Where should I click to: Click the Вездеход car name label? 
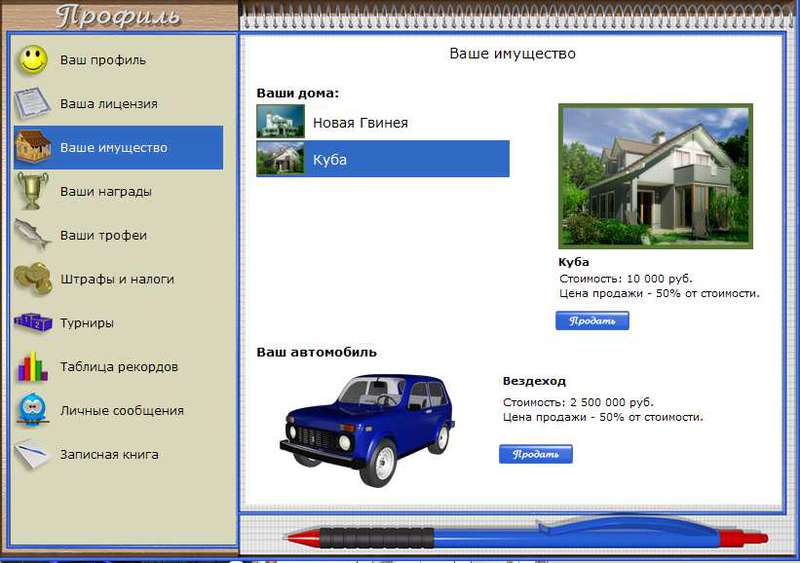click(534, 381)
